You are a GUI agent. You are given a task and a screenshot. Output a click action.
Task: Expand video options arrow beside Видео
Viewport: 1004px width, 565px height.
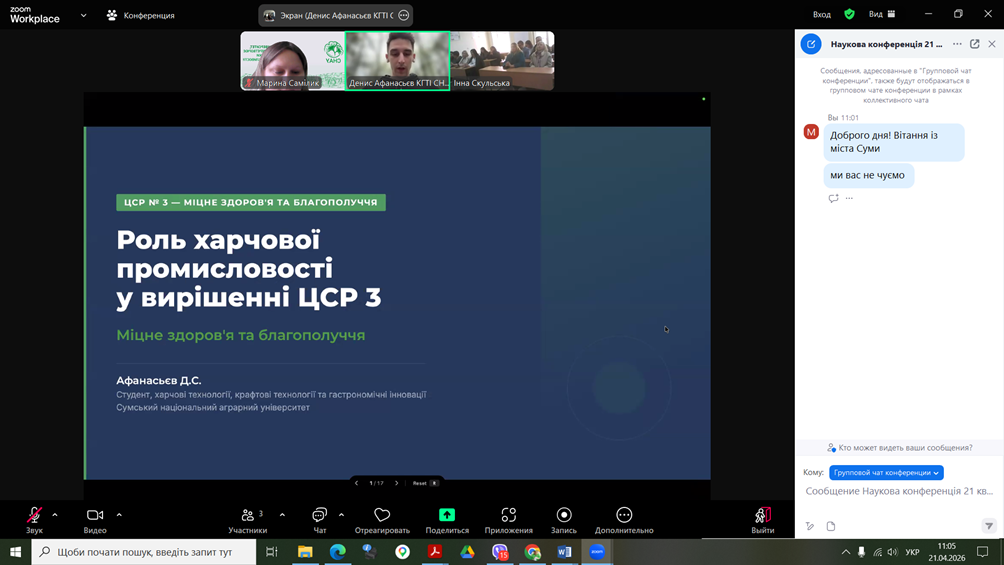[119, 515]
